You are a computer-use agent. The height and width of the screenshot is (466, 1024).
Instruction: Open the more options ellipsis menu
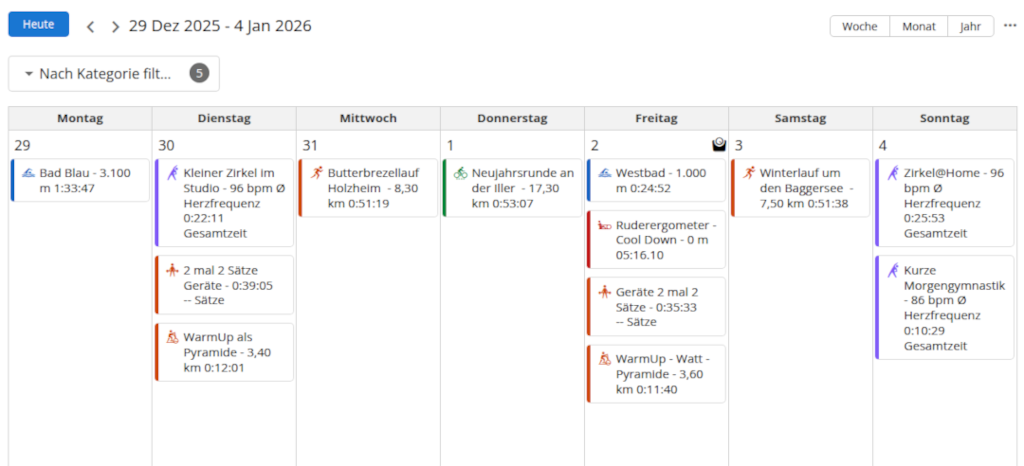pyautogui.click(x=1009, y=26)
